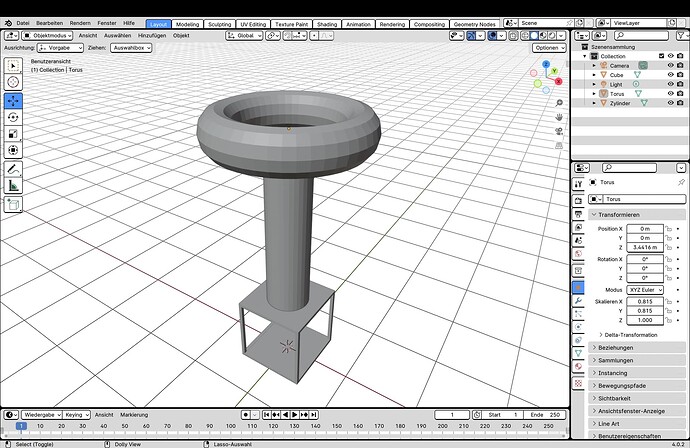Uncheck the Collection exclude checkbox

[x=661, y=56]
